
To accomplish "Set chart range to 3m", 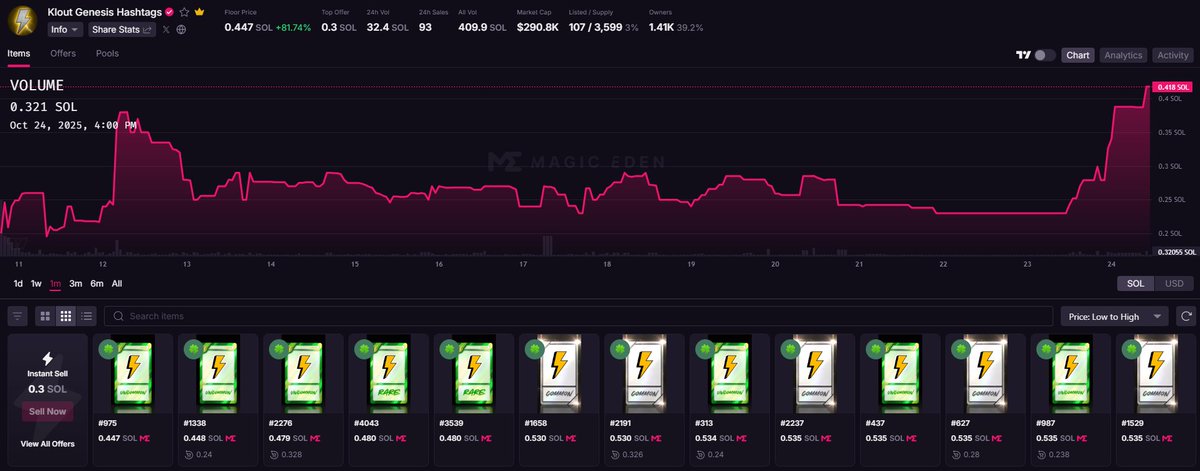I will pos(75,284).
